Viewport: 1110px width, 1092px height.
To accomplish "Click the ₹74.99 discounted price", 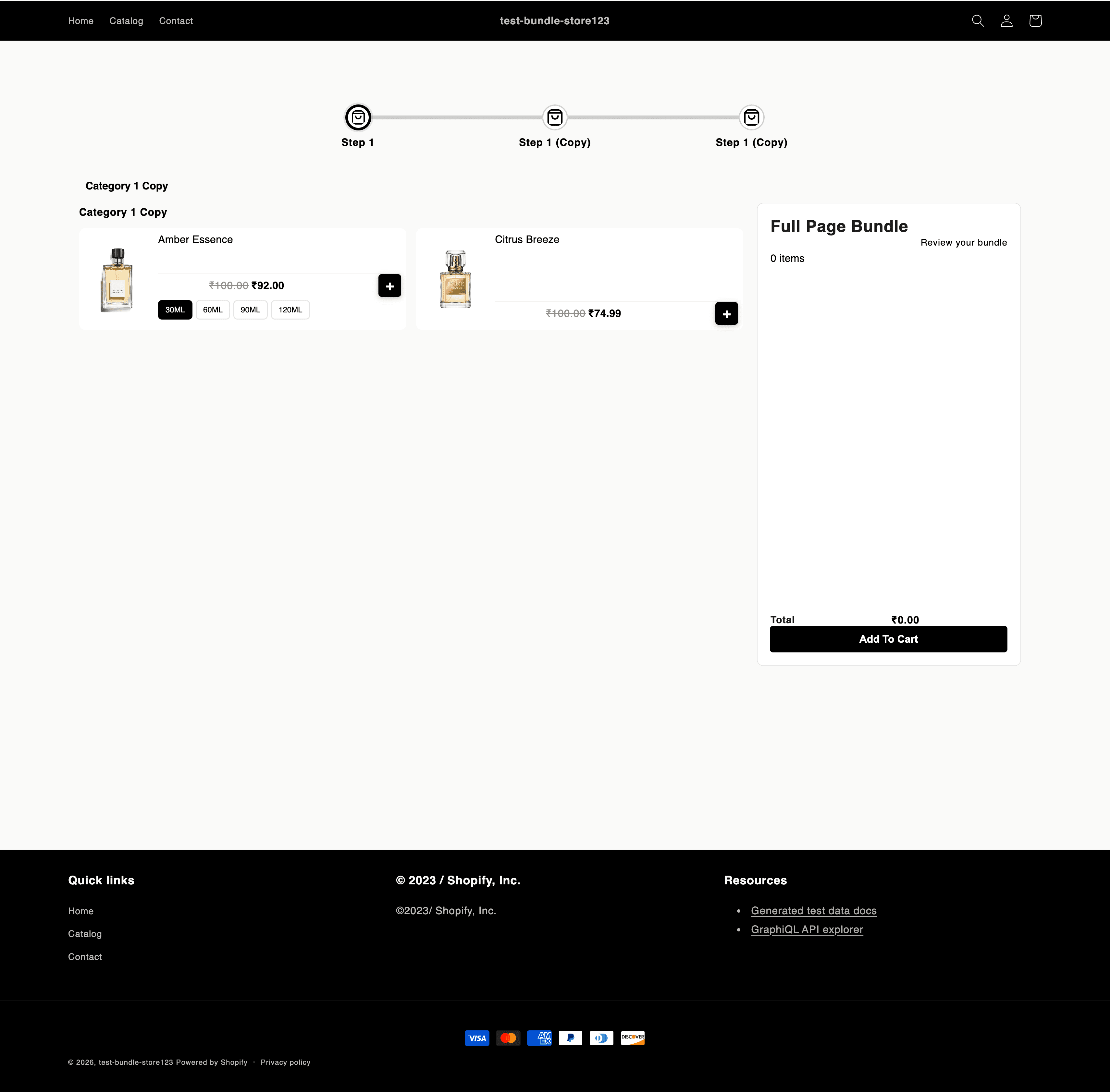I will point(605,314).
